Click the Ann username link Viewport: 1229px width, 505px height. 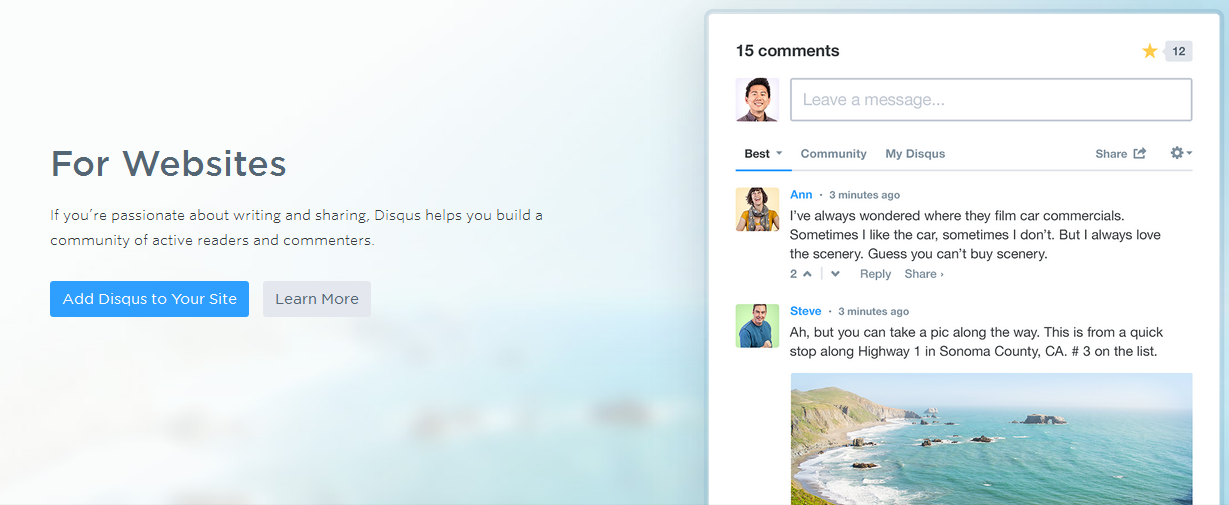pos(801,195)
